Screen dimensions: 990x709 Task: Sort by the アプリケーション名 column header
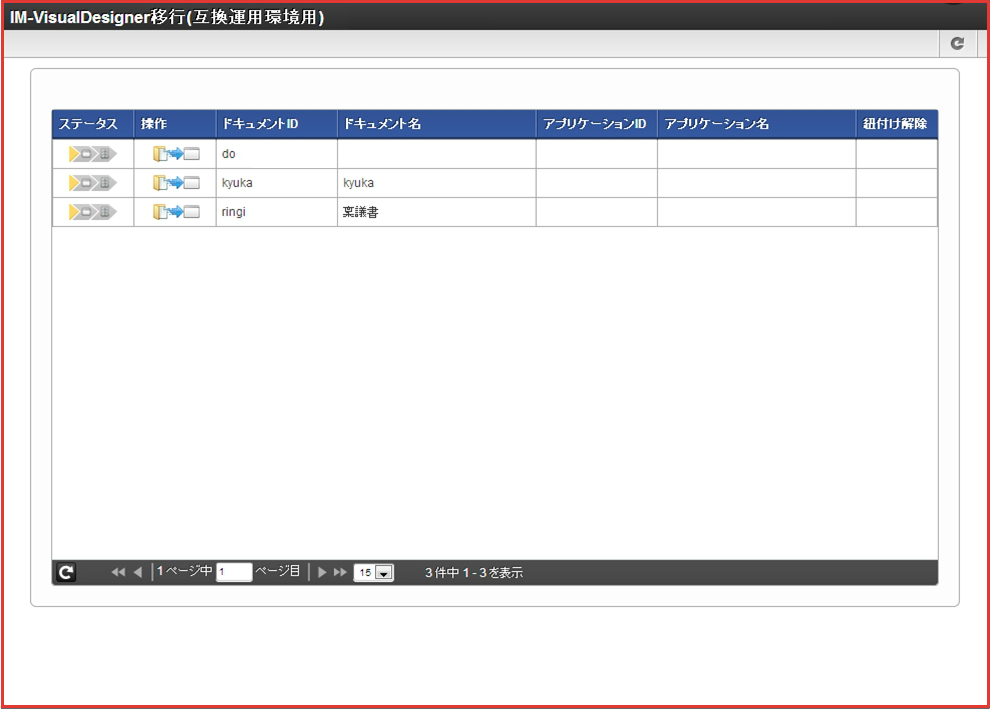point(756,124)
